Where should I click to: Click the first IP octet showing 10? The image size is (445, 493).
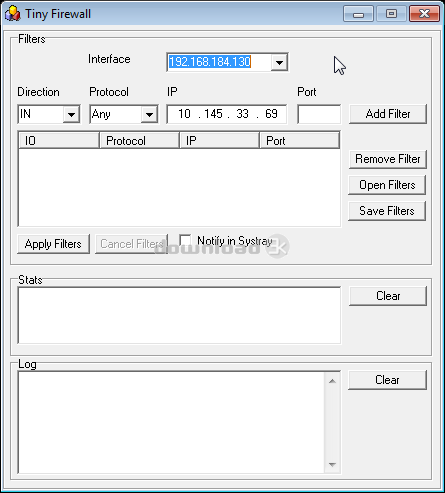tap(184, 114)
